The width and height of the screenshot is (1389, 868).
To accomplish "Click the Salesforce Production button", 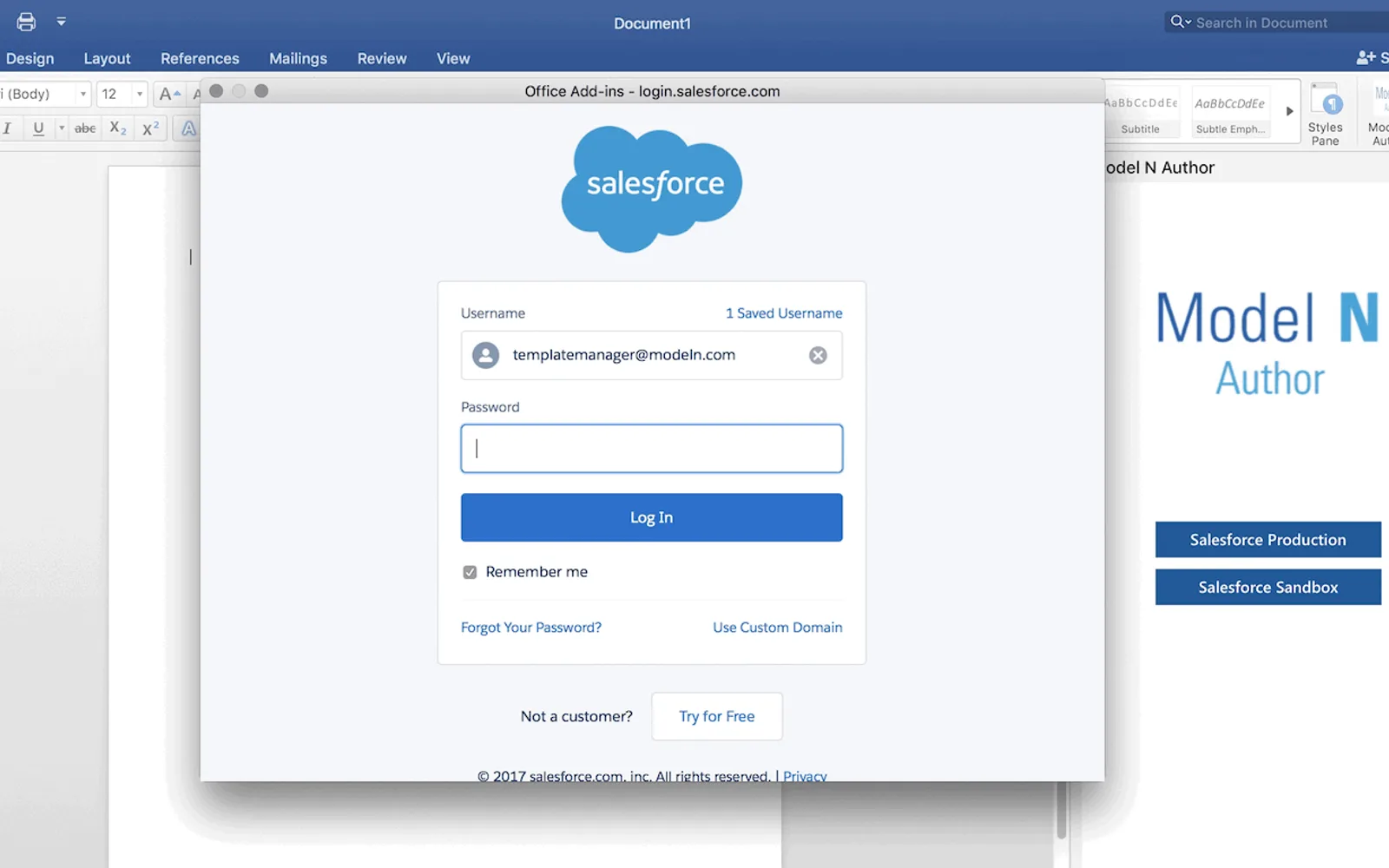I will pos(1268,540).
